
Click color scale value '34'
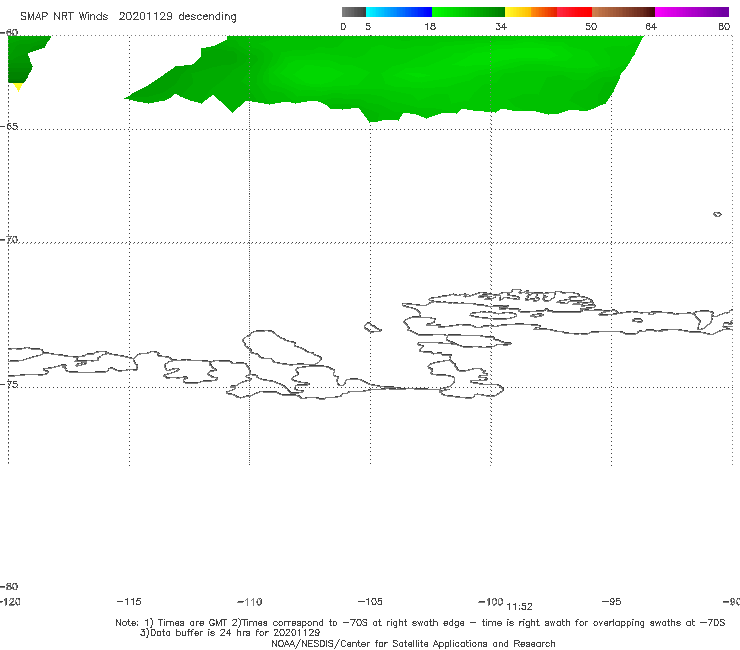pos(501,26)
